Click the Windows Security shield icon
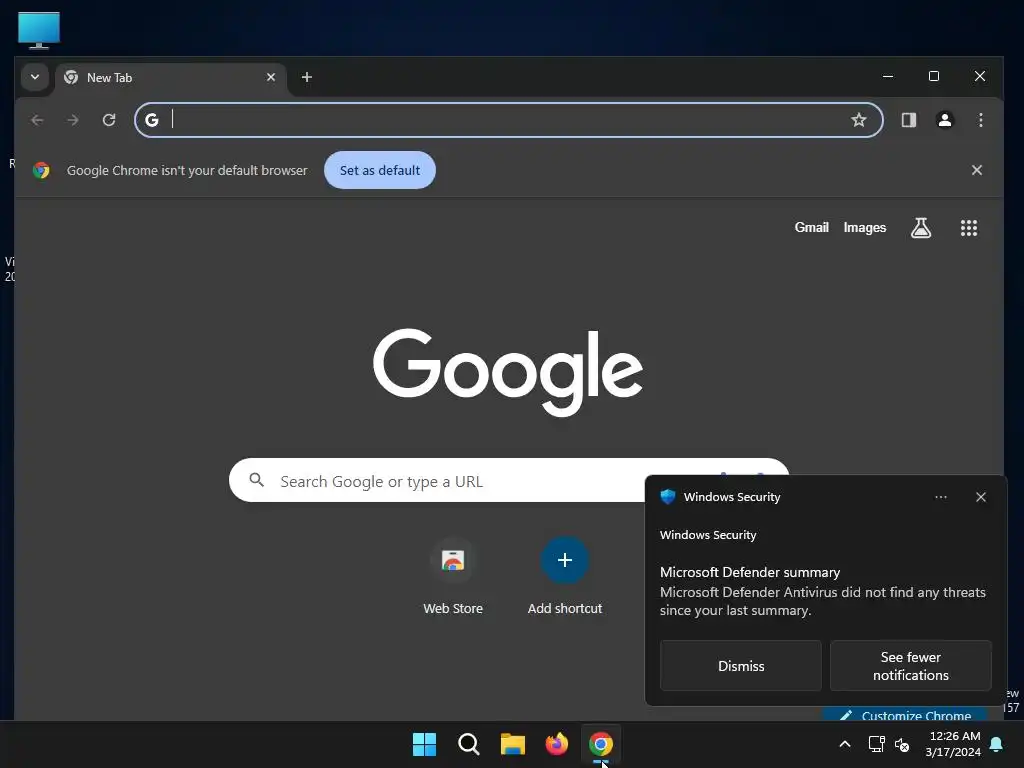Image resolution: width=1024 pixels, height=768 pixels. coord(667,497)
